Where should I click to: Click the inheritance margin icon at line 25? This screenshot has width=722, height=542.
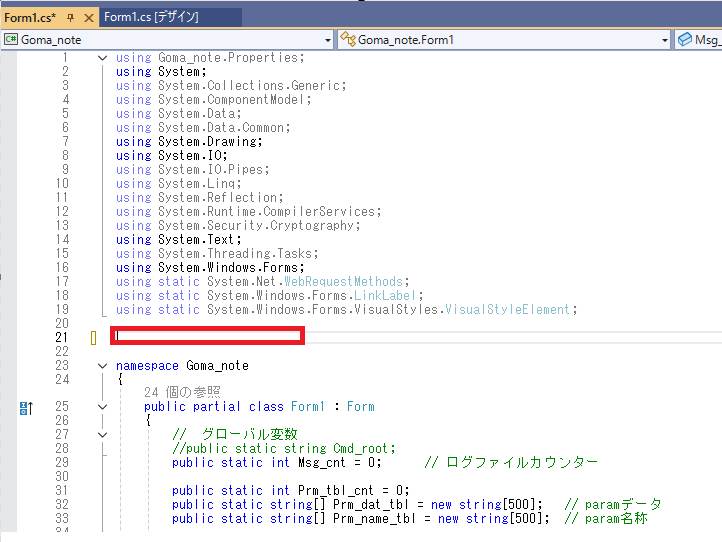25,407
